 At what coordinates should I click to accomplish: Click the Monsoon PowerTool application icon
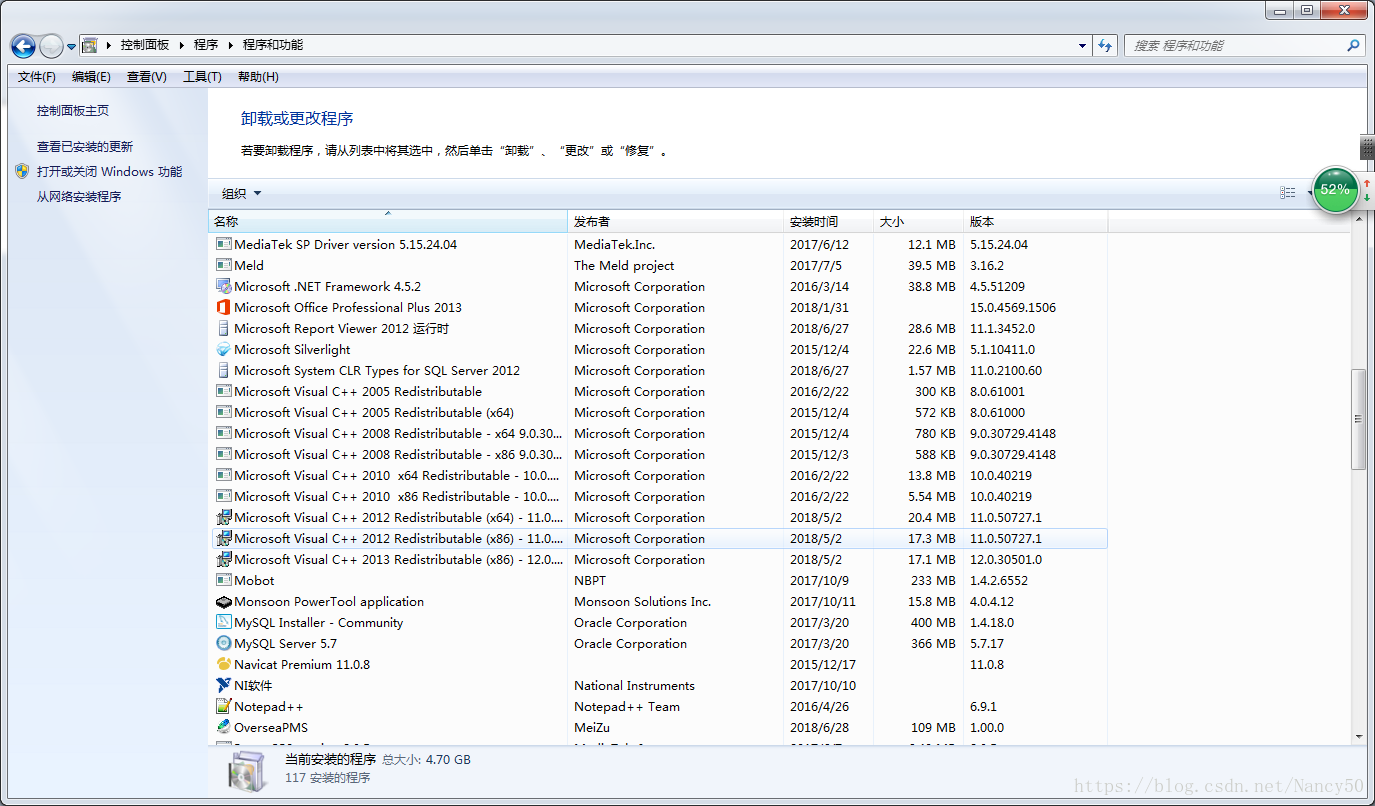[224, 601]
